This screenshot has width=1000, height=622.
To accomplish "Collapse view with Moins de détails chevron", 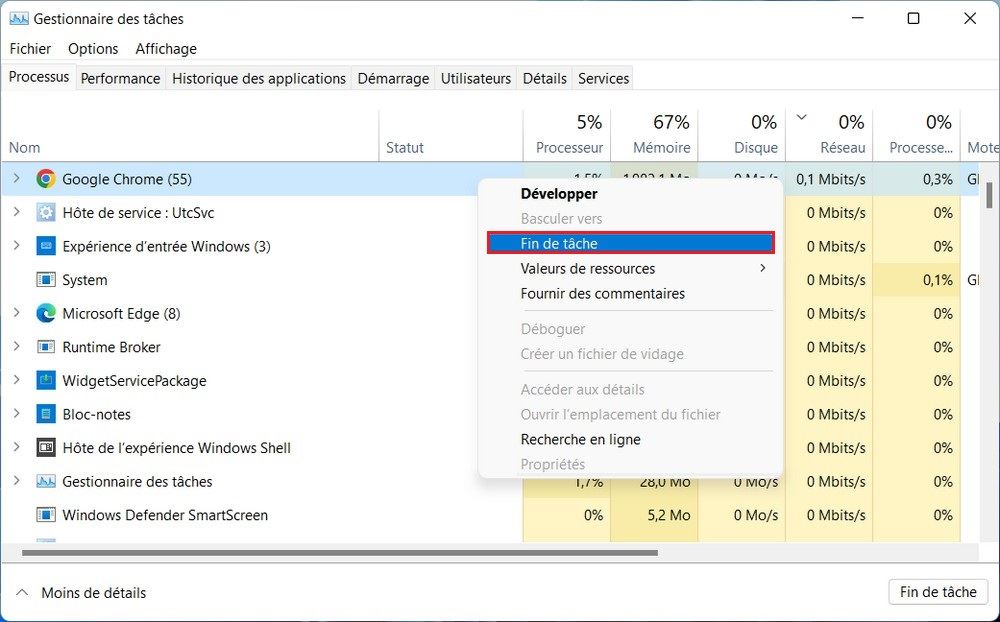I will tap(22, 592).
